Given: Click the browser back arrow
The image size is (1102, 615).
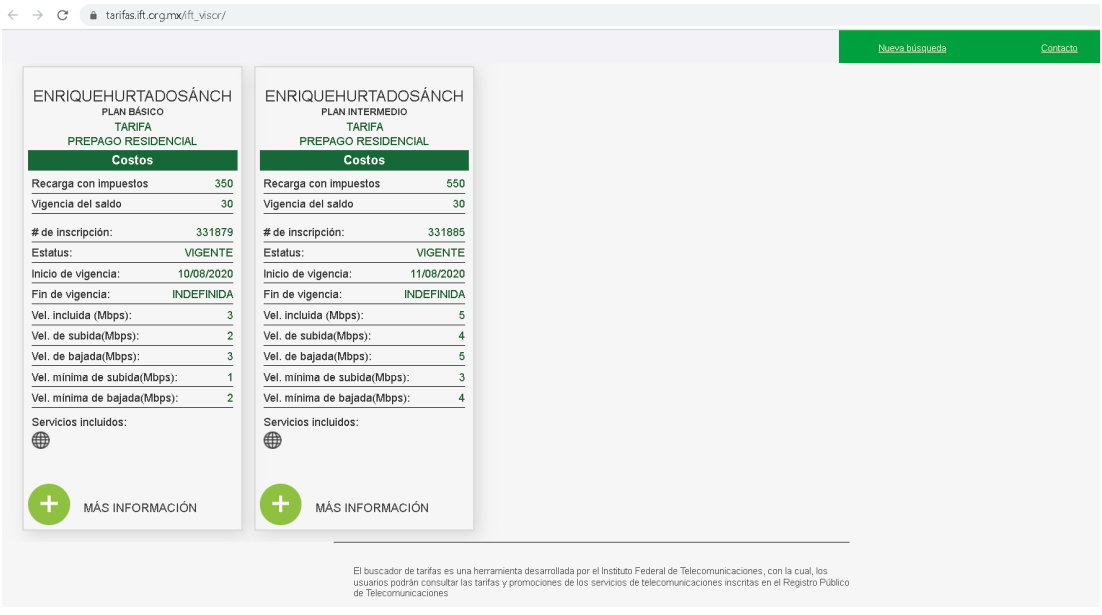Looking at the screenshot, I should [13, 15].
